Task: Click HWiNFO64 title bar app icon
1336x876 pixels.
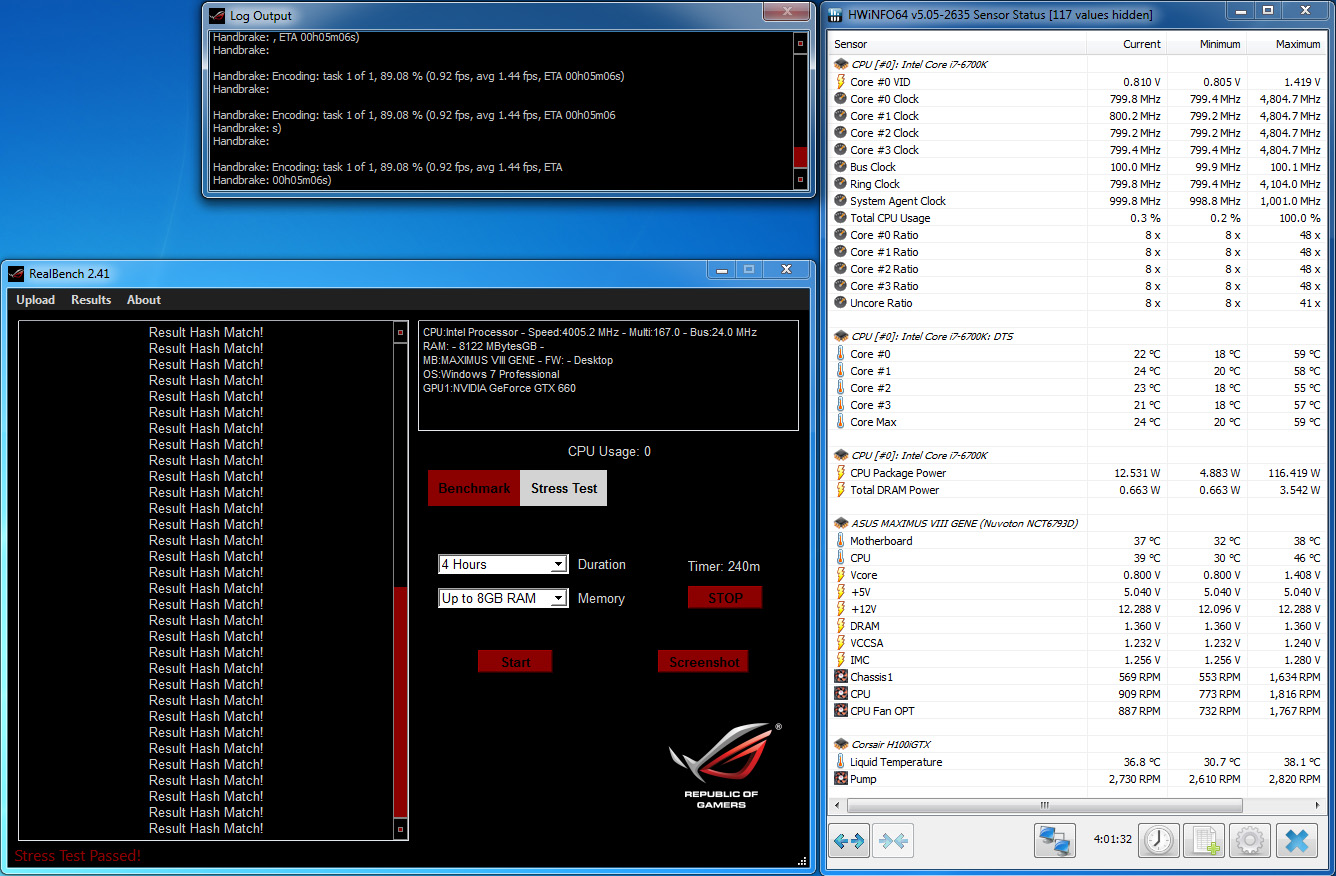Action: (x=834, y=14)
